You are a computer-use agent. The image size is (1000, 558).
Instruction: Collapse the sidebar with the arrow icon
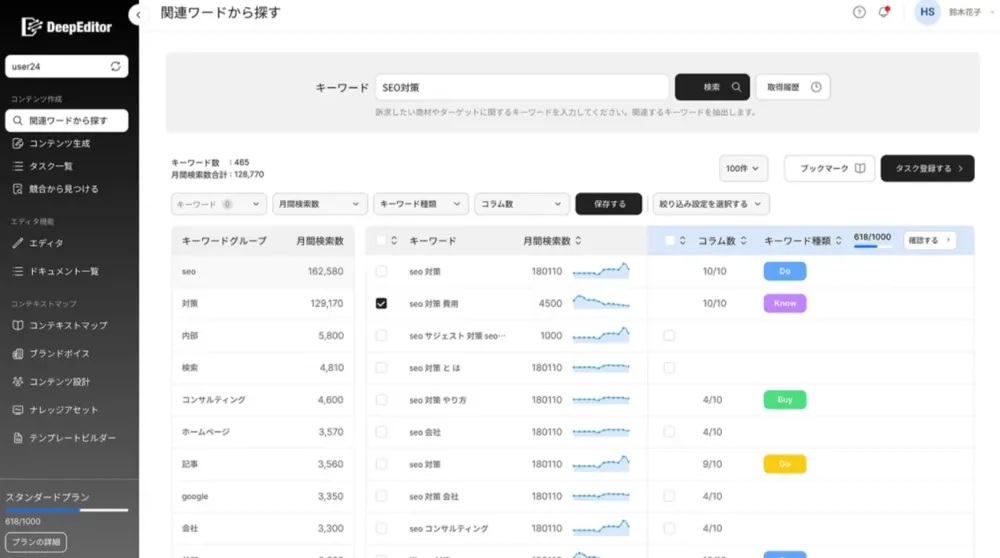[x=139, y=14]
